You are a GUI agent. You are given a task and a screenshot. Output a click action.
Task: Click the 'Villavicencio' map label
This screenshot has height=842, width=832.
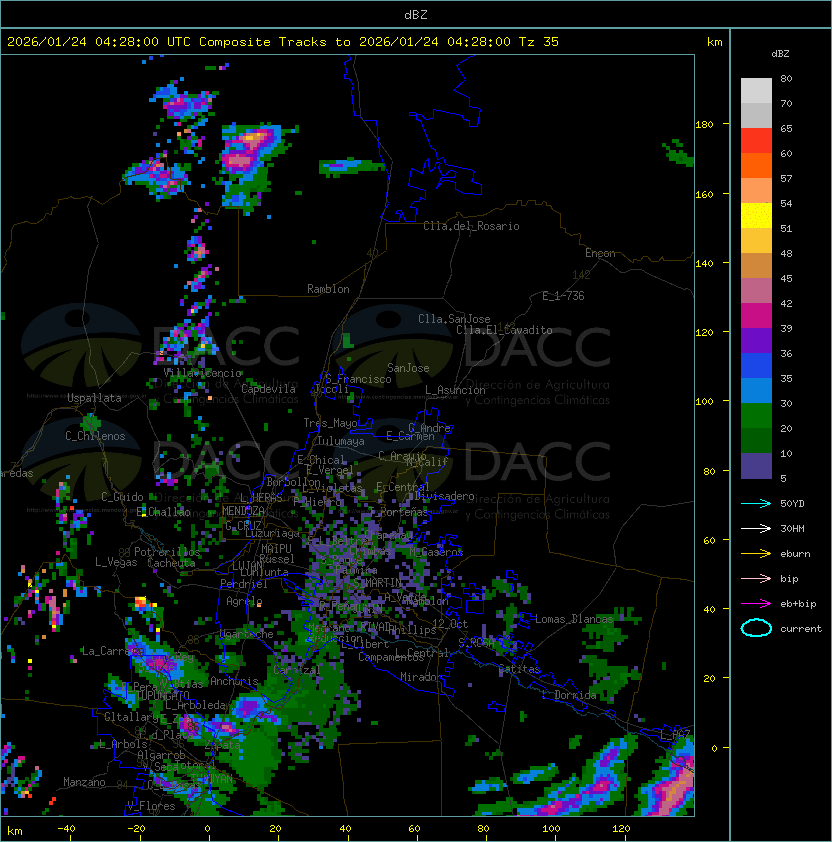coord(202,373)
